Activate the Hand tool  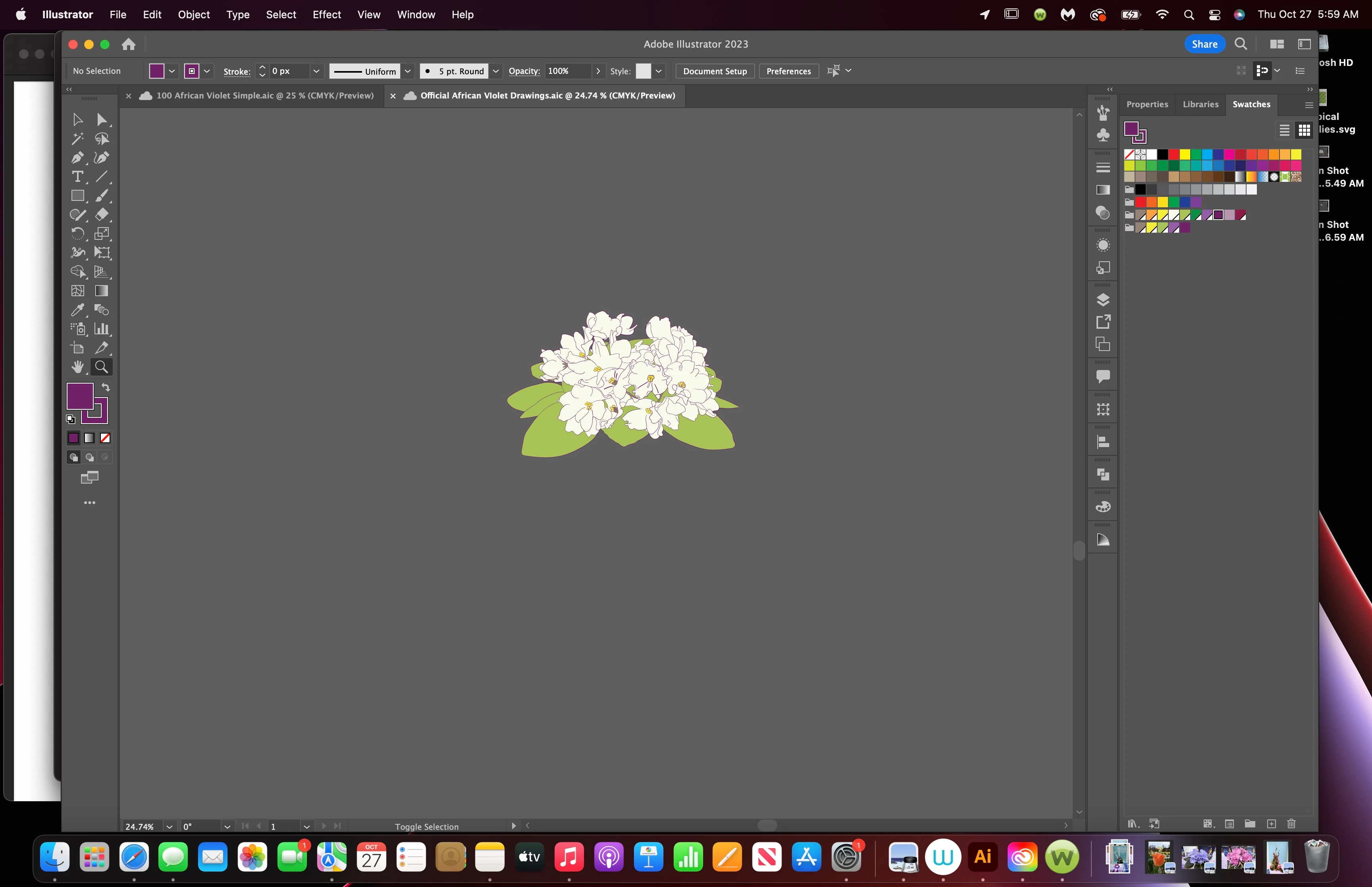coord(77,367)
